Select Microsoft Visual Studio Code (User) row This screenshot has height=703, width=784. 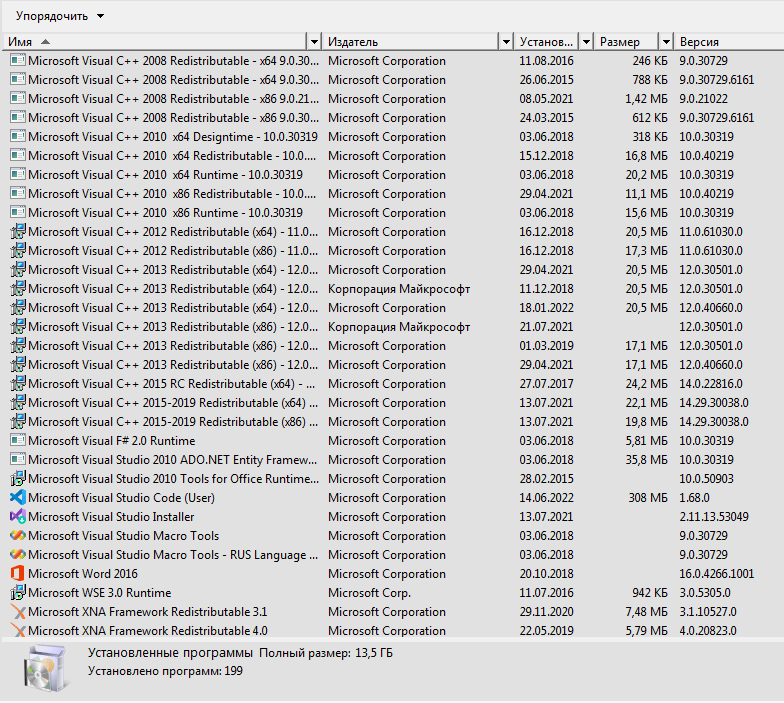pyautogui.click(x=392, y=498)
